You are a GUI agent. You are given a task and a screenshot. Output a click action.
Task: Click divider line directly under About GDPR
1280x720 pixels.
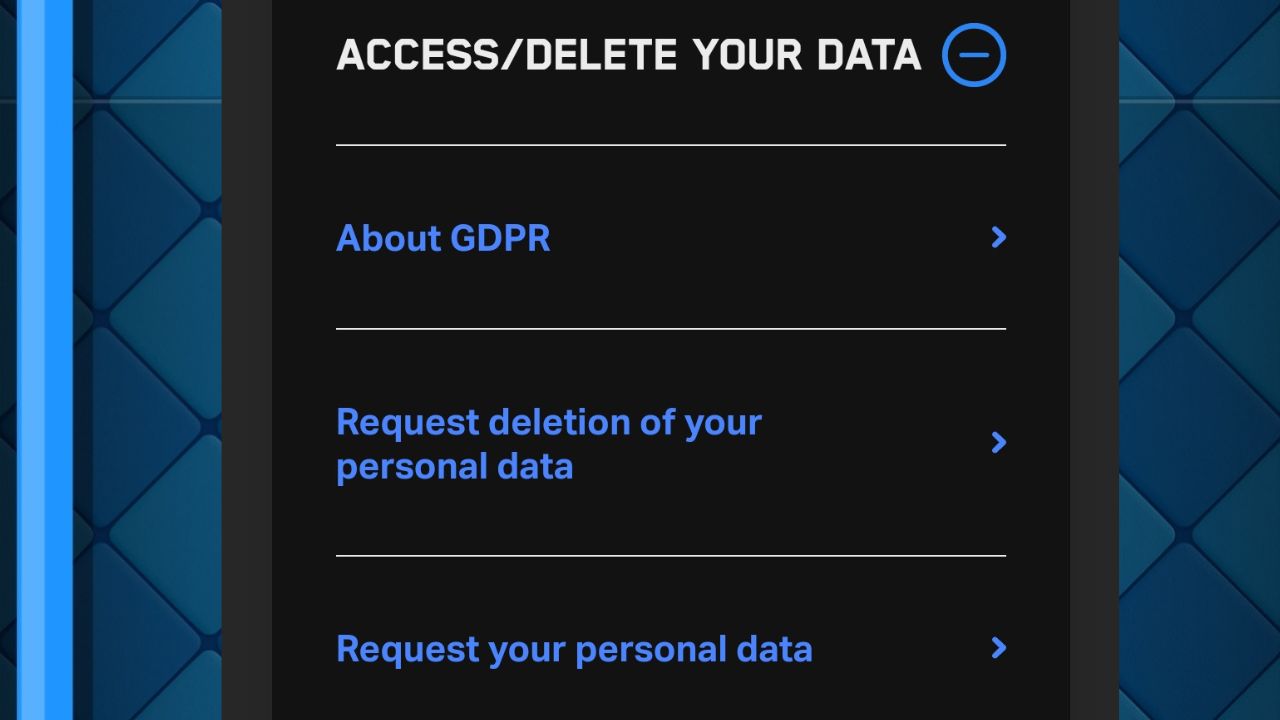670,328
